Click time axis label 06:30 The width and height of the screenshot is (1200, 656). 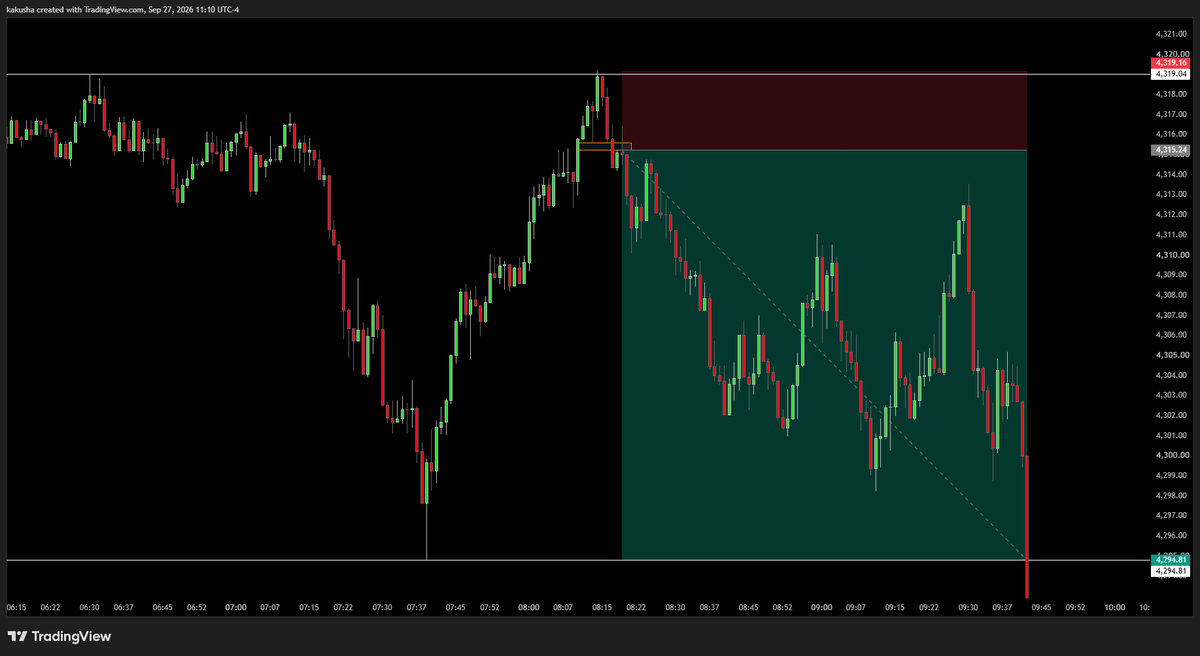click(89, 607)
